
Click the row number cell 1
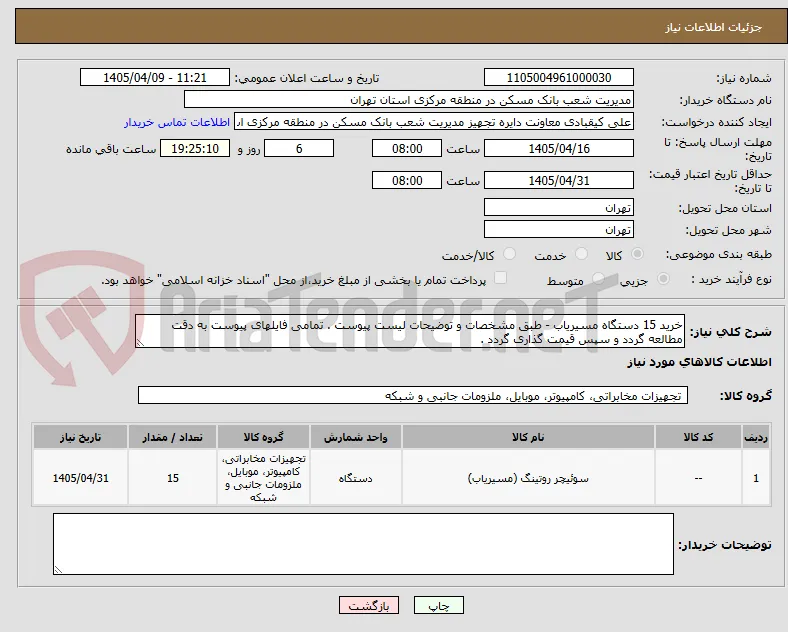click(756, 478)
